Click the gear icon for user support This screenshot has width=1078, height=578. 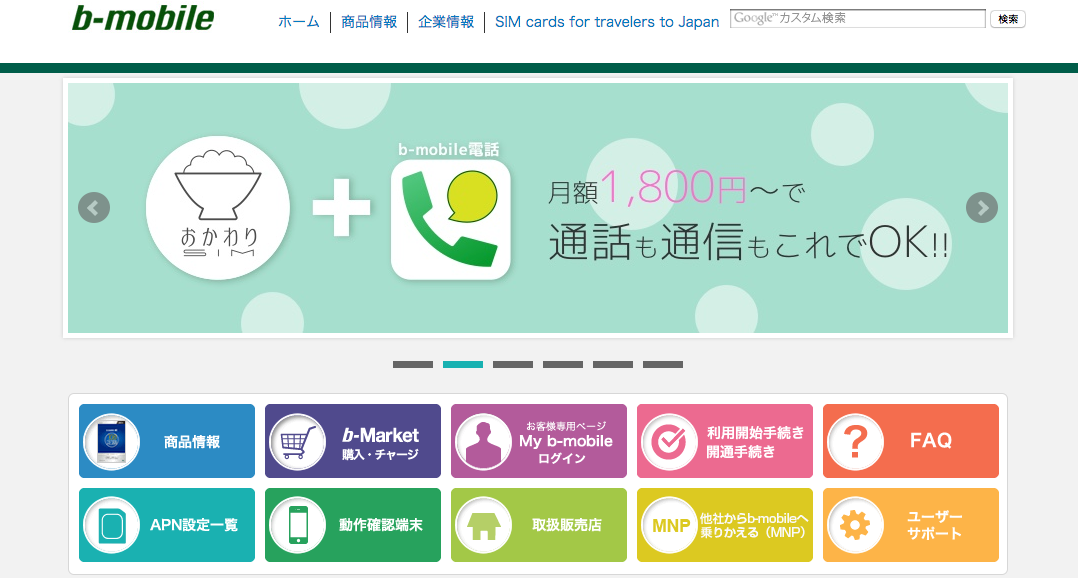tap(855, 526)
